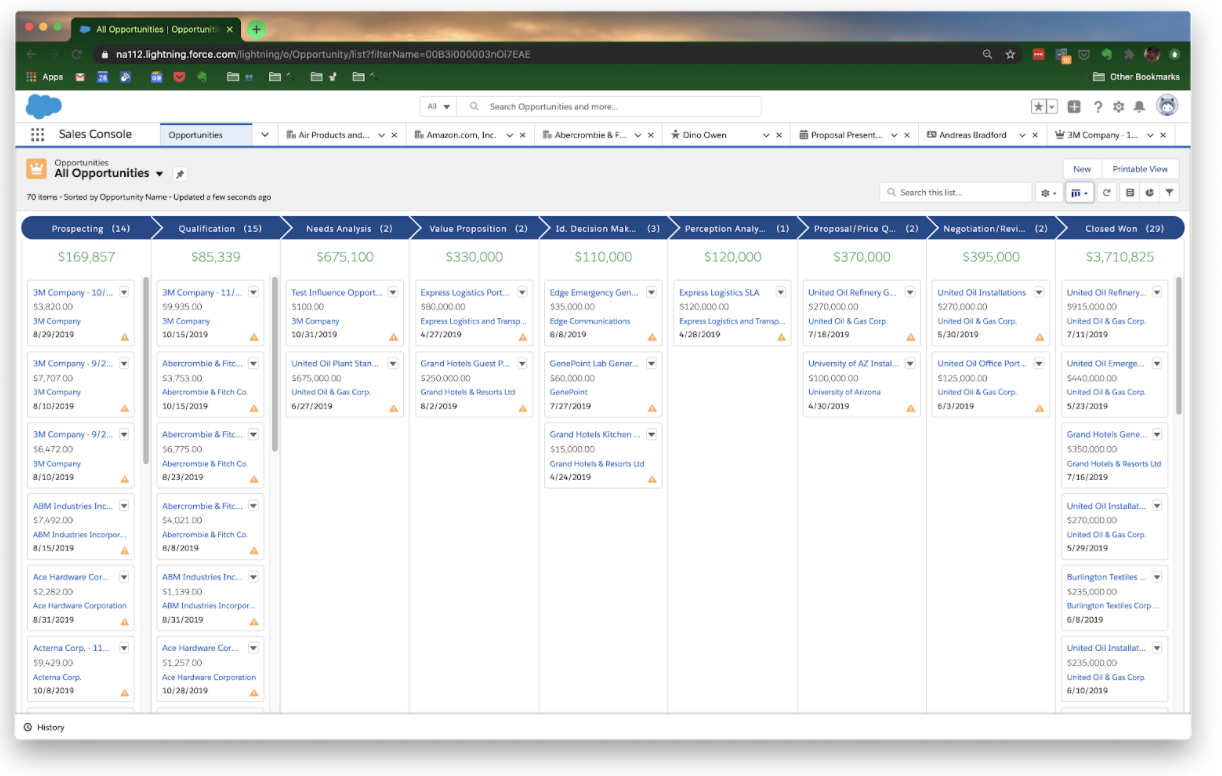Open Test Influence Opport... card menu
1222x776 pixels.
pyautogui.click(x=393, y=292)
